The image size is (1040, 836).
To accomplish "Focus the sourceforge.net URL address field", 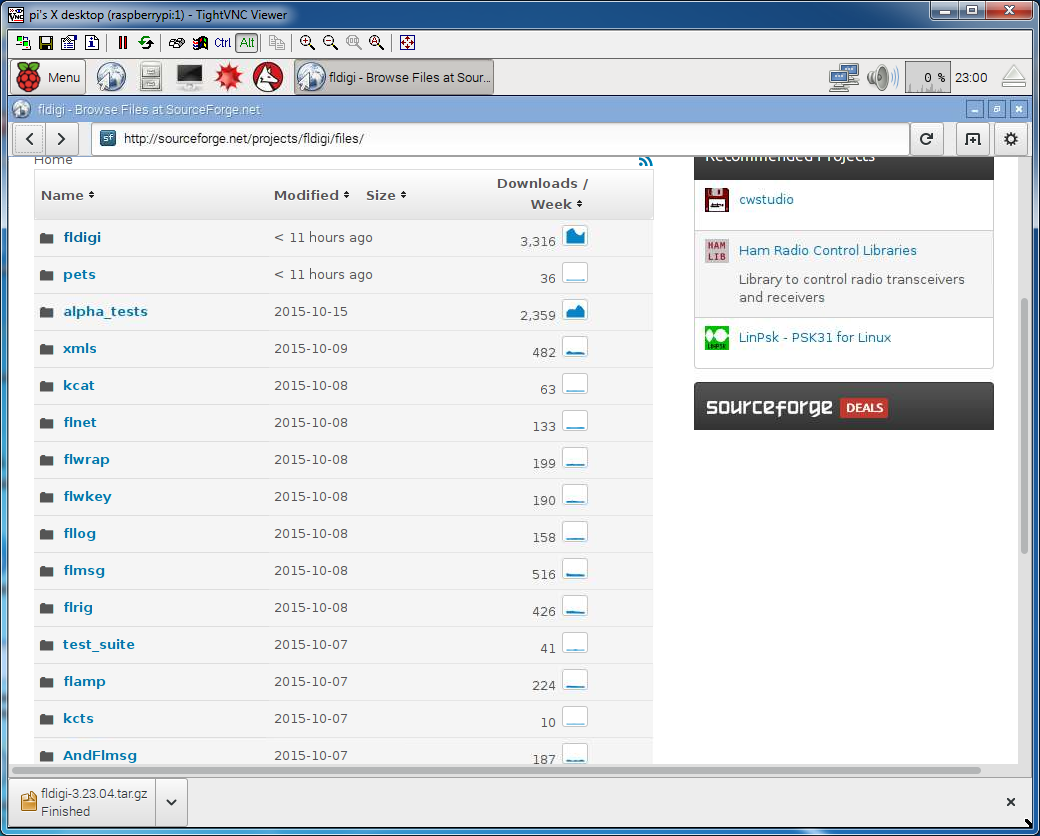I will click(x=500, y=139).
